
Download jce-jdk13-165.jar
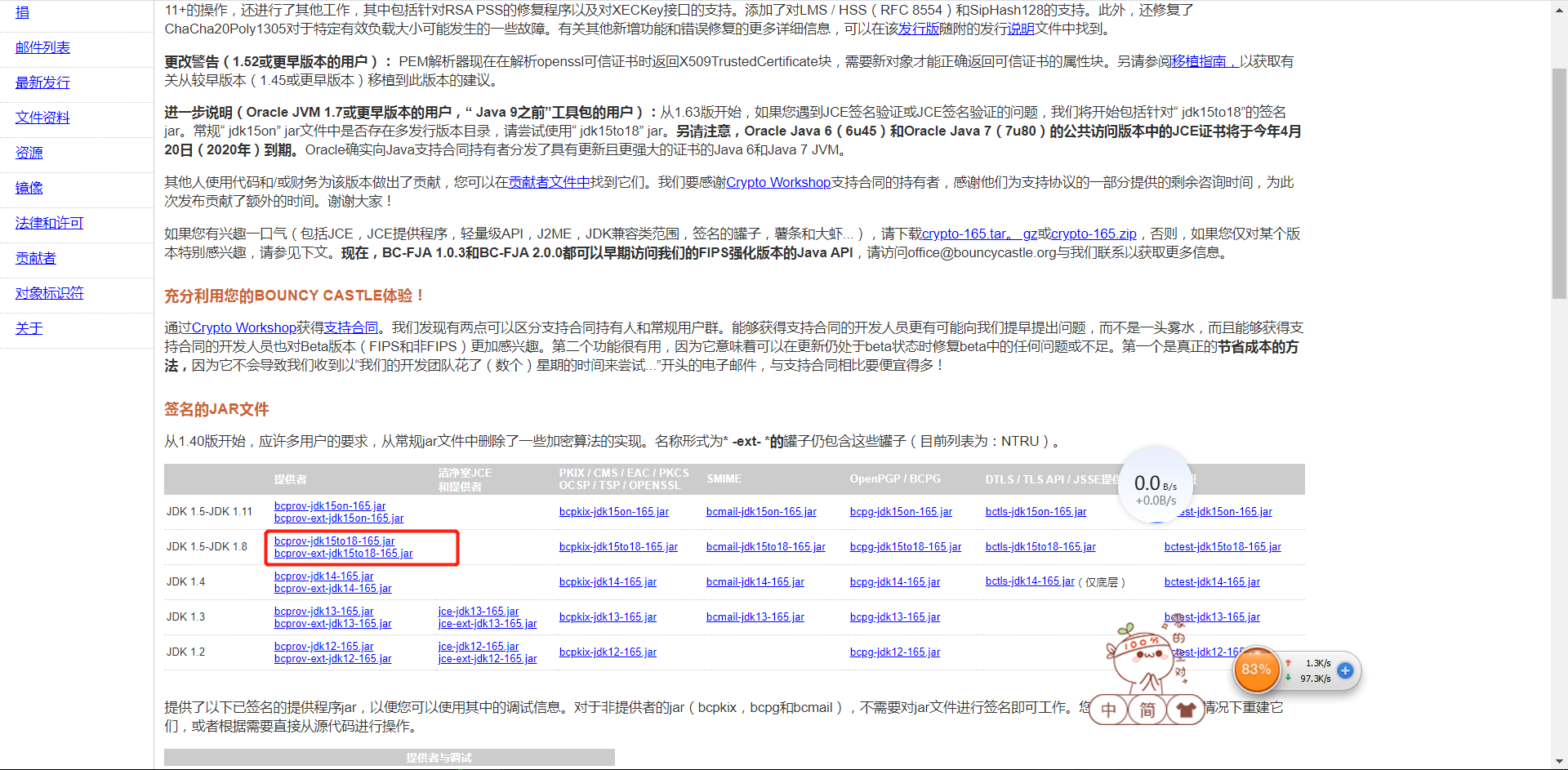click(479, 612)
